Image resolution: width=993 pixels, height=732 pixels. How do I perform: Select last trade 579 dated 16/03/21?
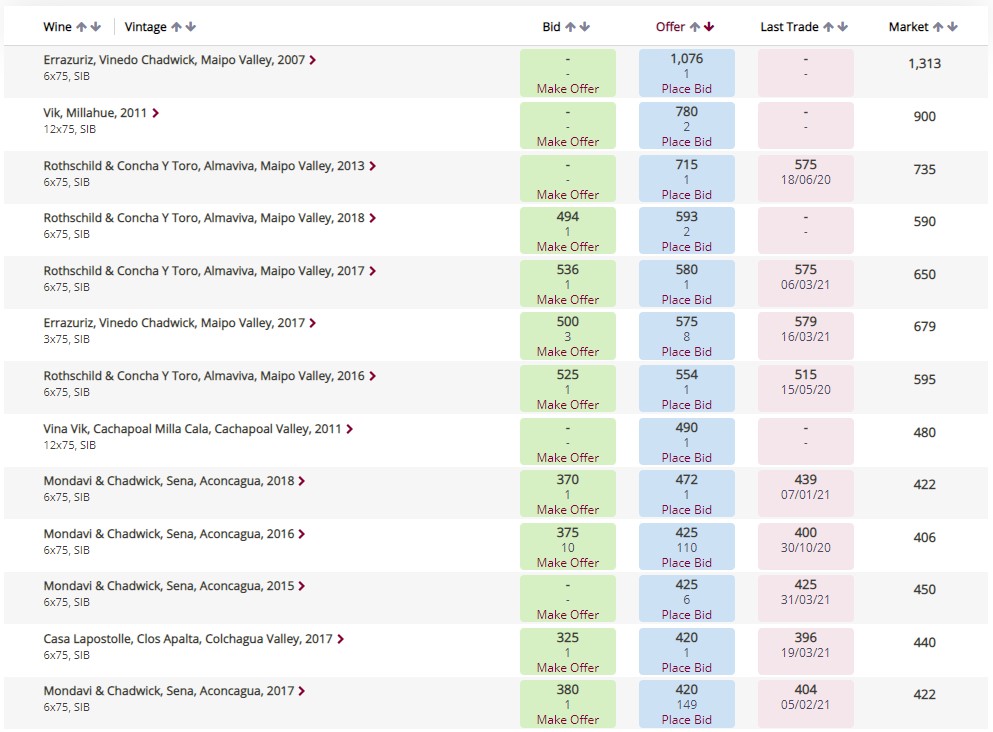coord(806,336)
